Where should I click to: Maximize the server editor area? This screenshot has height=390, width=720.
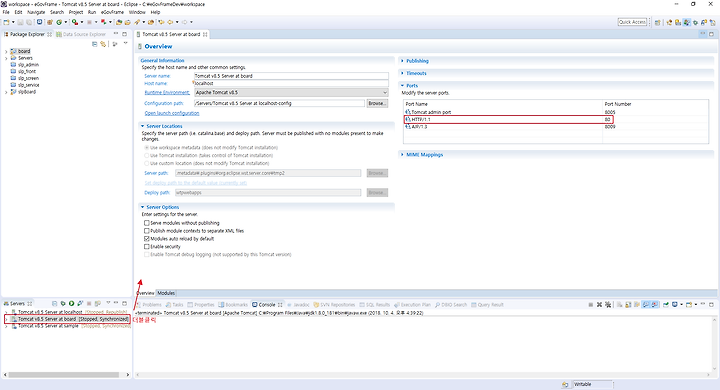711,34
